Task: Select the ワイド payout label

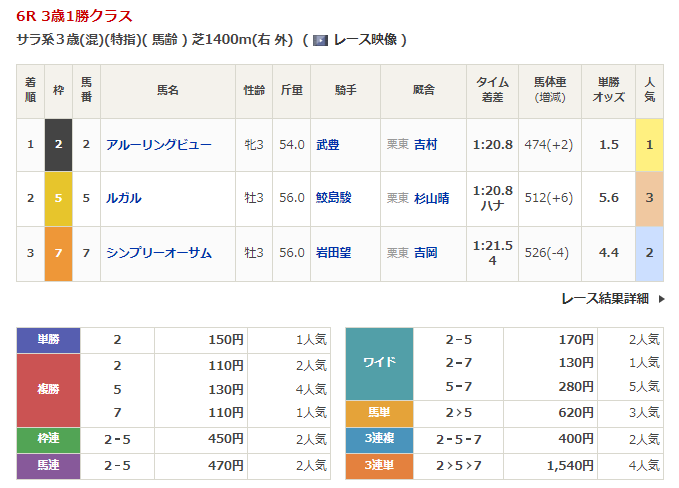Action: click(378, 363)
